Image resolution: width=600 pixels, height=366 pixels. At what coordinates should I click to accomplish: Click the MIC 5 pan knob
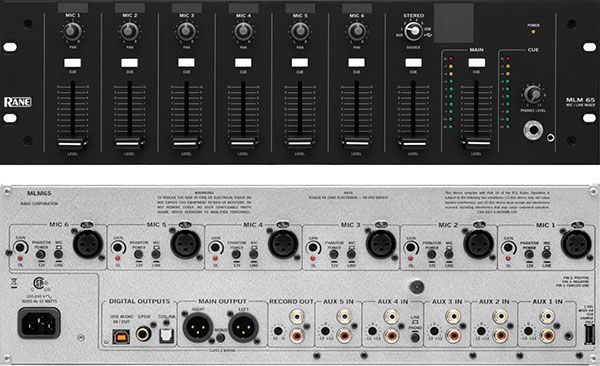point(300,31)
